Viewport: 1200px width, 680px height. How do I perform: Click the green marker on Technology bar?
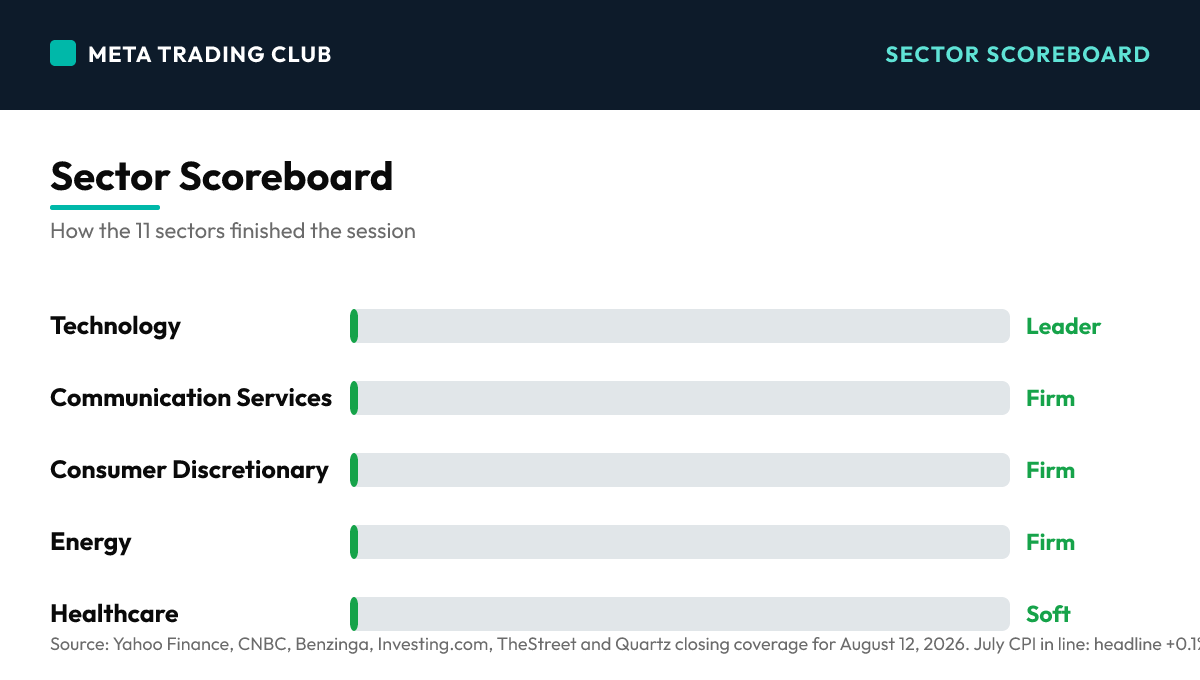(x=354, y=326)
